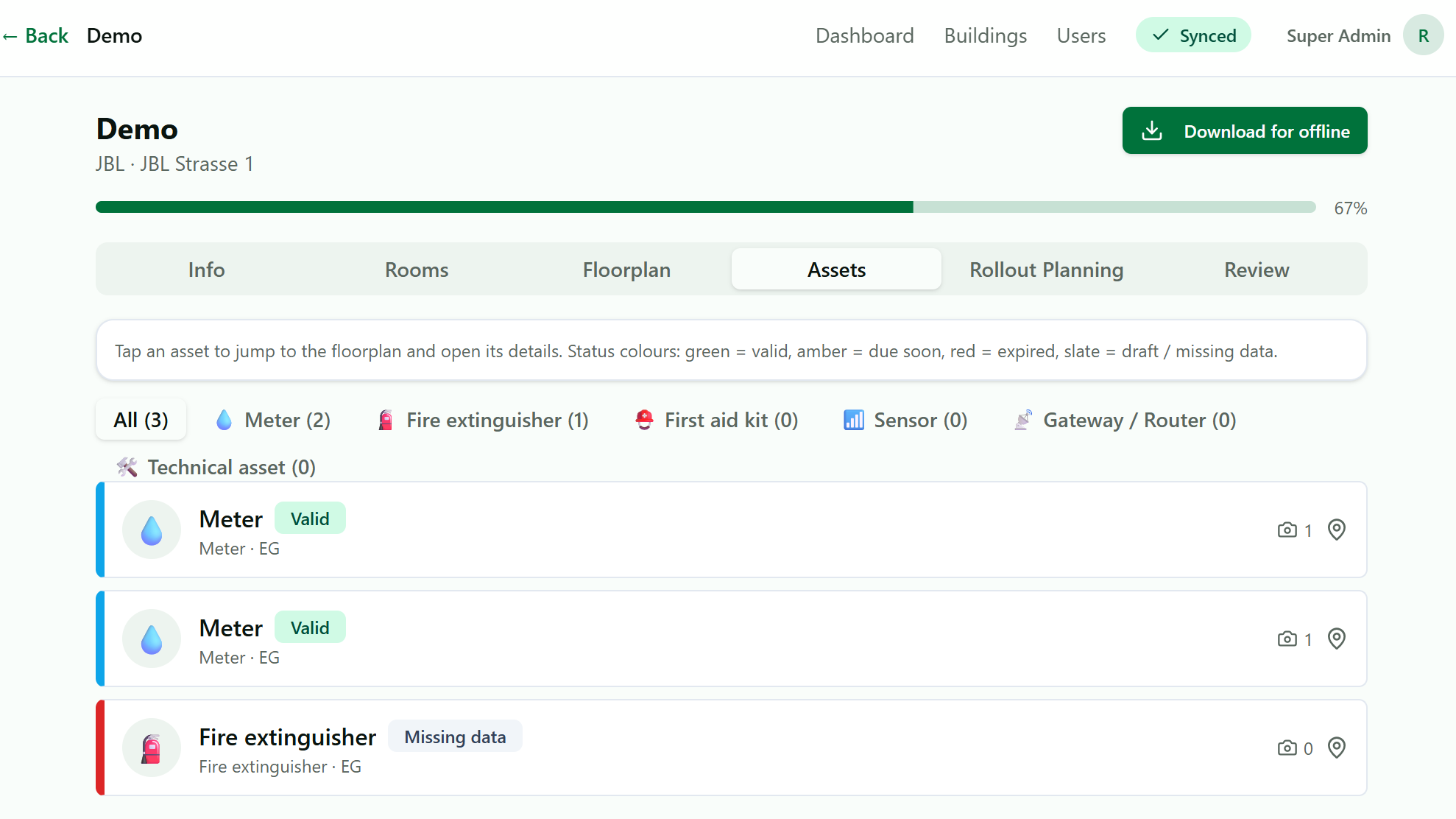Click the first Meter's water drop icon
This screenshot has width=1456, height=819.
[152, 530]
